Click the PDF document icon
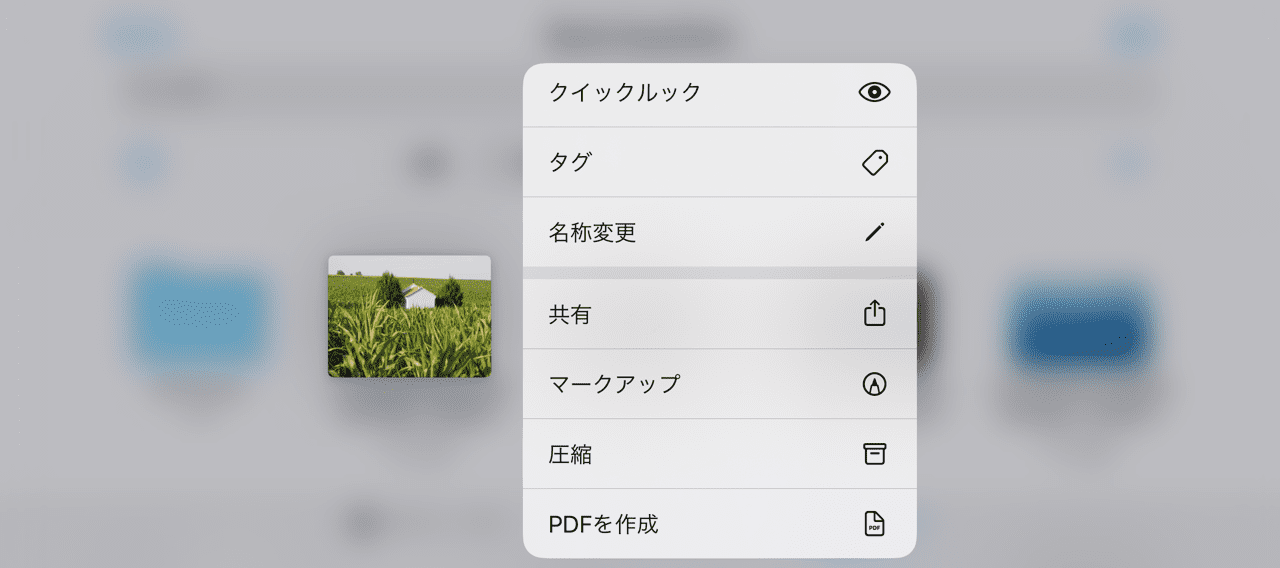This screenshot has height=568, width=1280. click(x=875, y=524)
